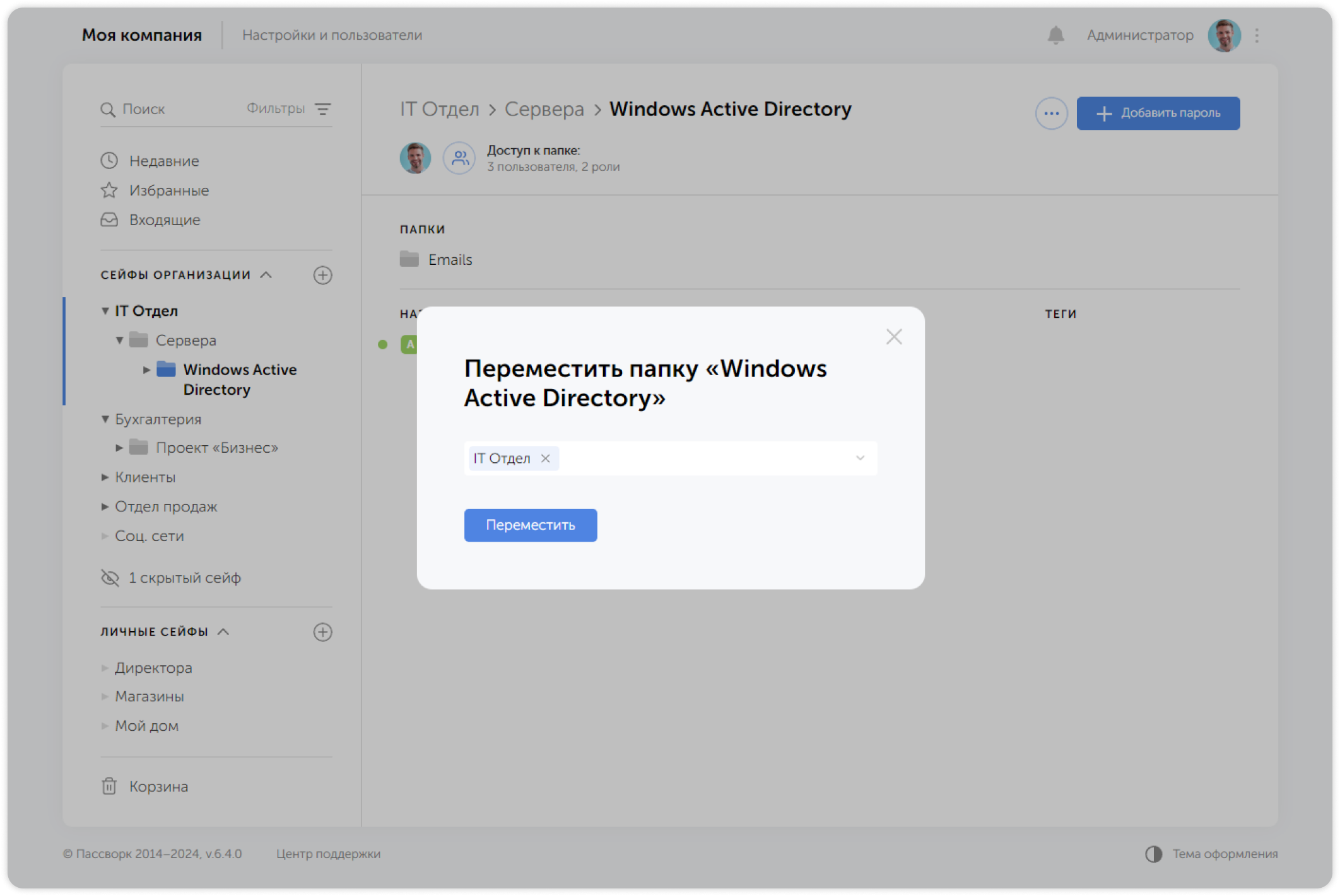1340x896 pixels.
Task: Open Настройки и пользователи tab
Action: click(x=332, y=35)
